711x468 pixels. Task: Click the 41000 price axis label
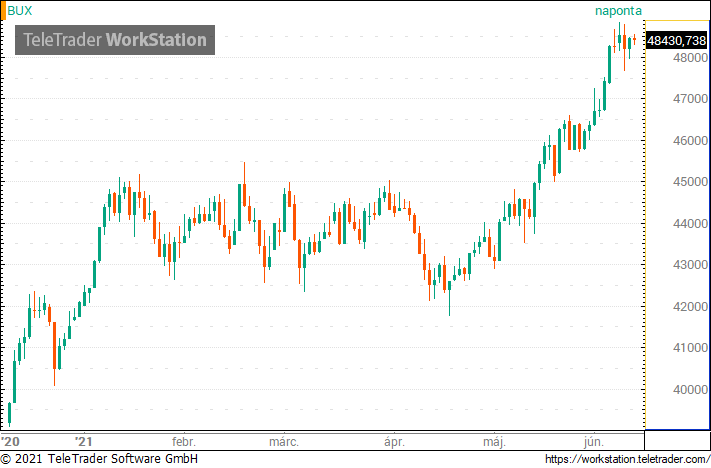click(690, 348)
